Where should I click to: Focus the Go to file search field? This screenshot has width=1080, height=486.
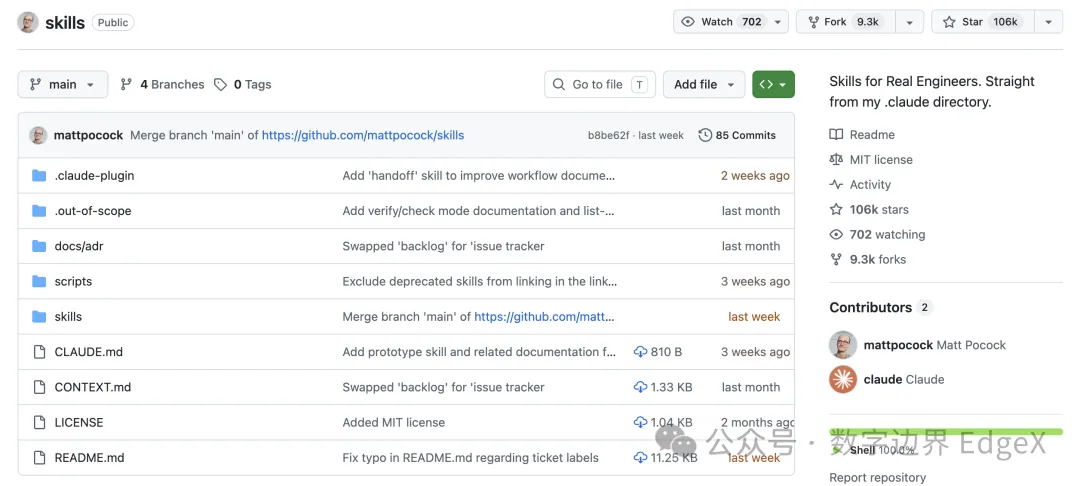pyautogui.click(x=600, y=84)
